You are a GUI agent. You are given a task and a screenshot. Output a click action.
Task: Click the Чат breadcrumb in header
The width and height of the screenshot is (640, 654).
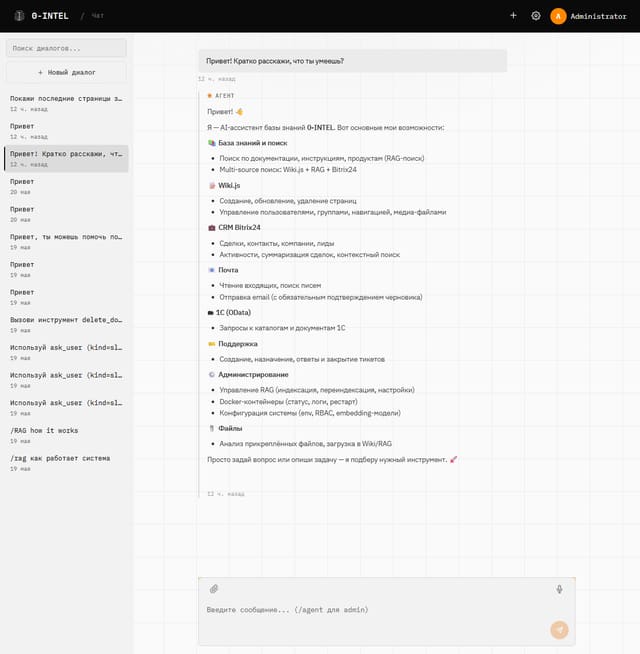tap(98, 16)
